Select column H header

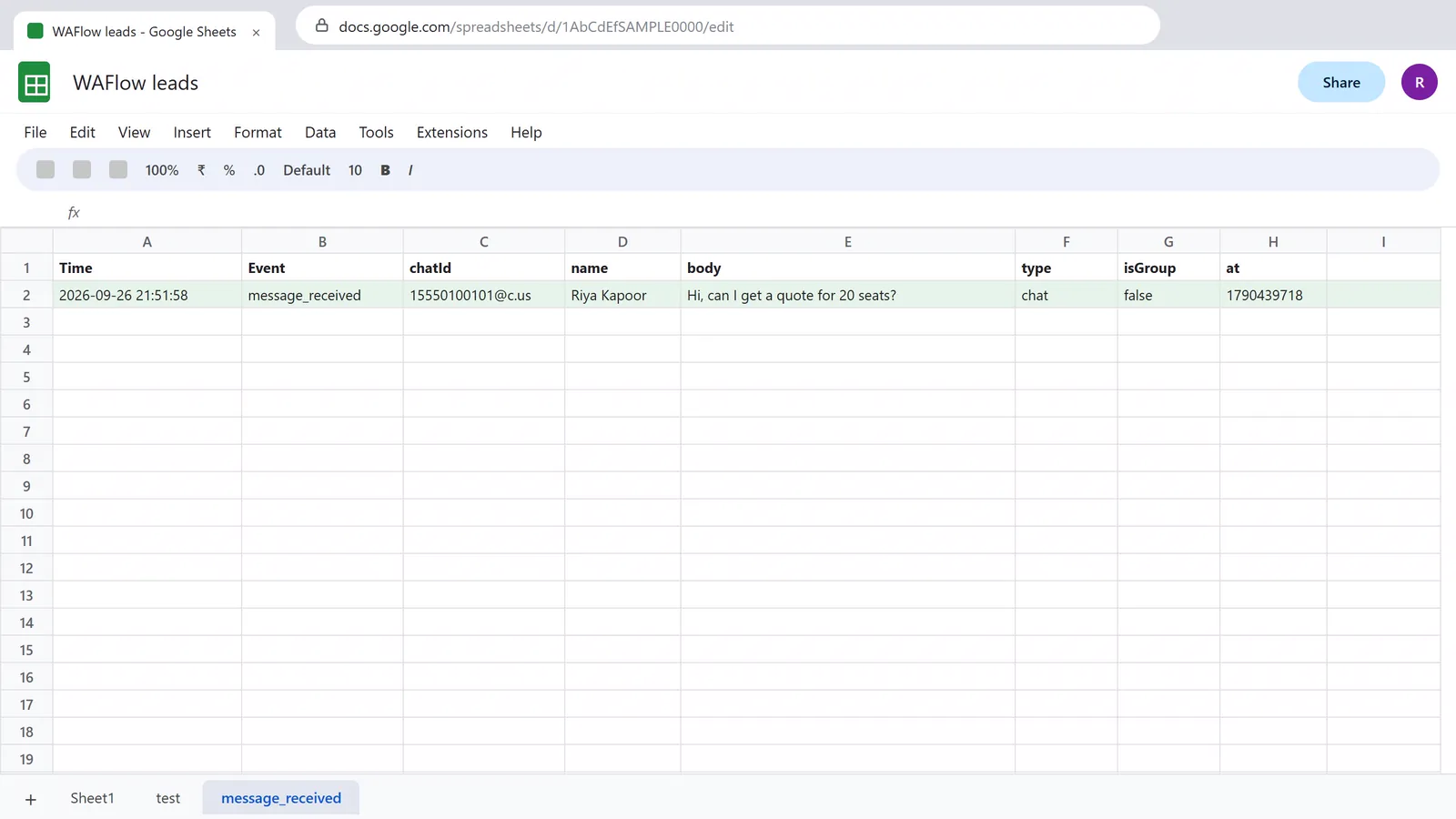[1273, 241]
